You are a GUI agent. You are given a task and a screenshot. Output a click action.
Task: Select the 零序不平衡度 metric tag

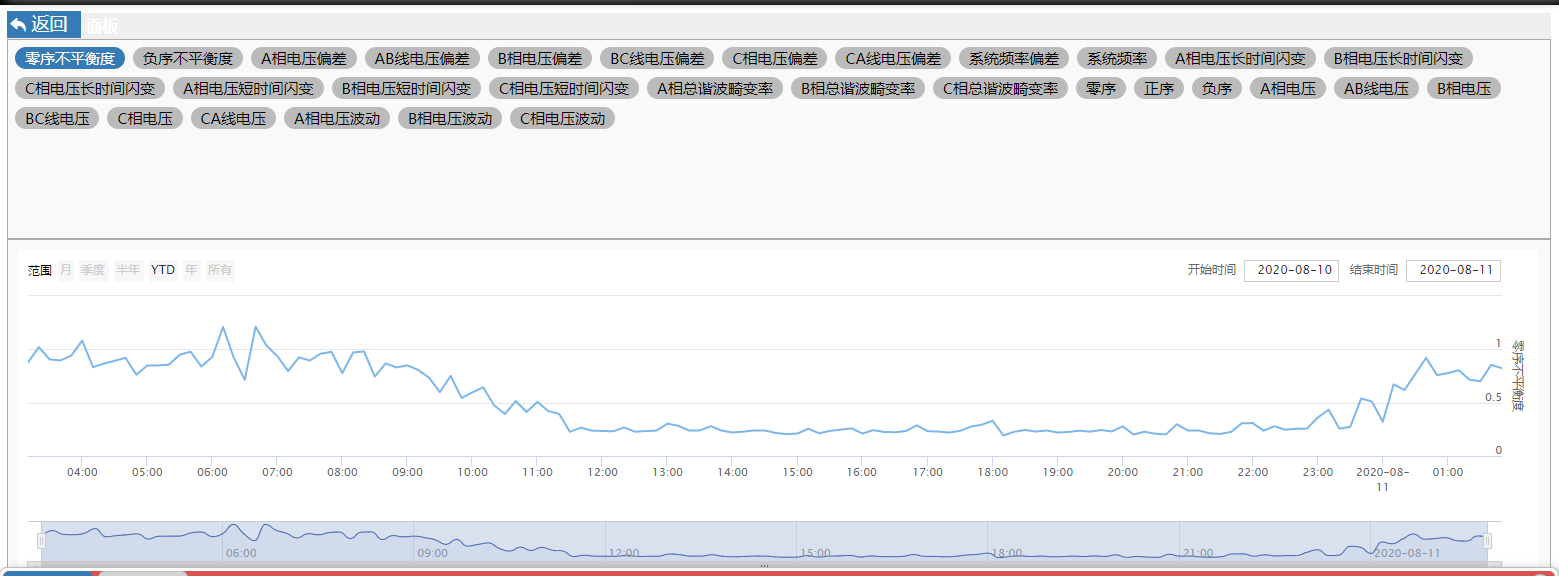[70, 58]
